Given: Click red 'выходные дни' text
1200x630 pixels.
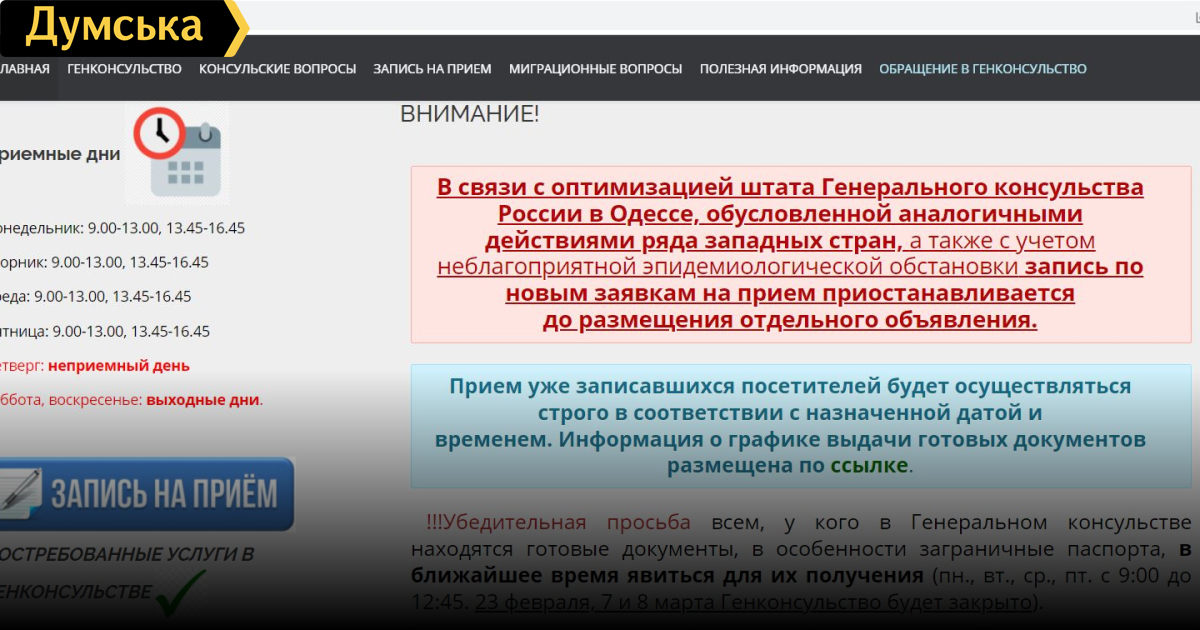Looking at the screenshot, I should click(203, 400).
